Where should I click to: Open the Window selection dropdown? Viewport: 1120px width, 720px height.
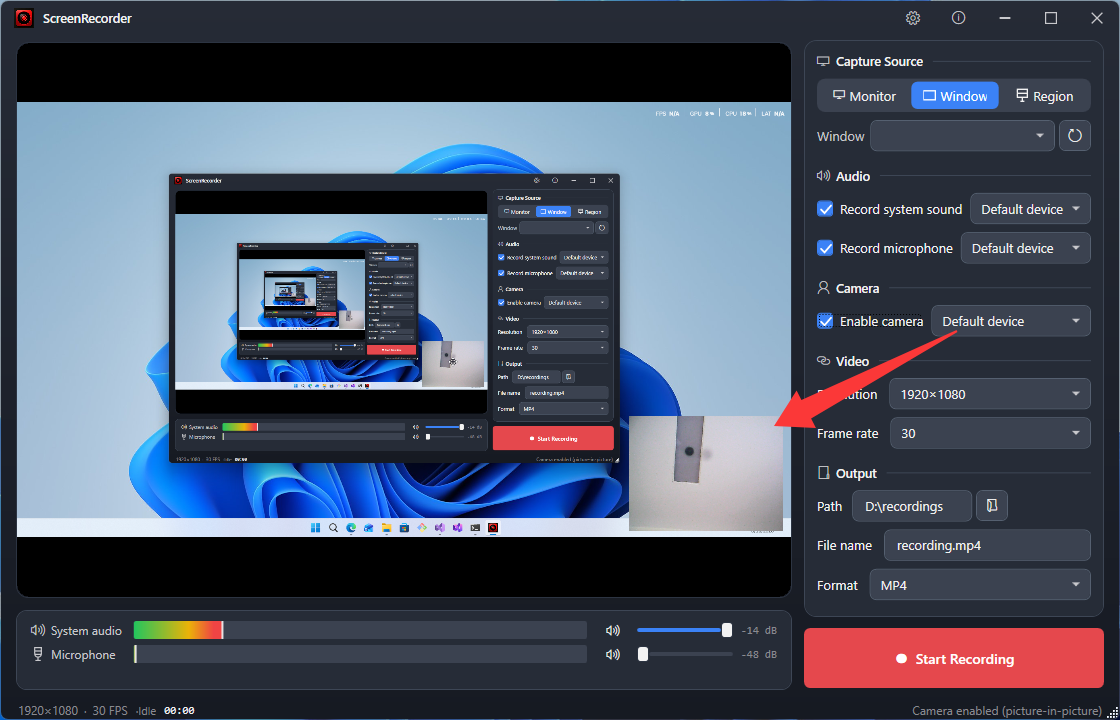pyautogui.click(x=962, y=136)
